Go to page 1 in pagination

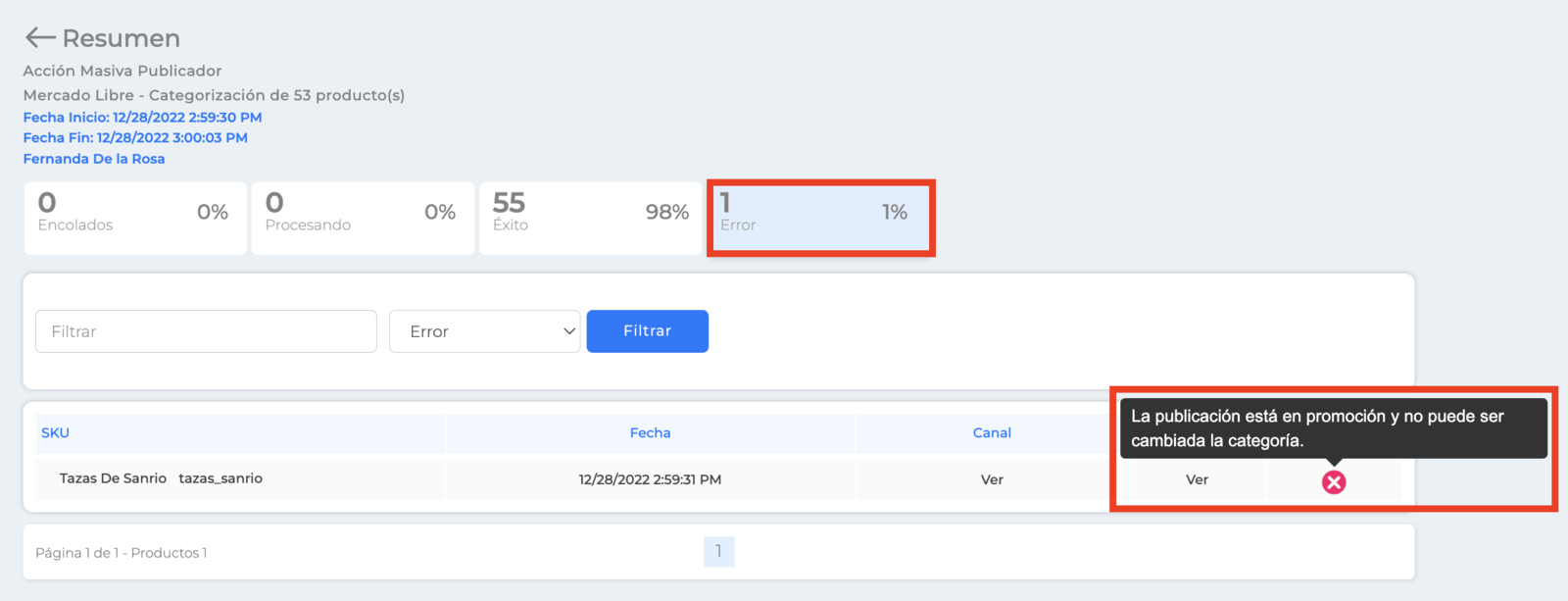pyautogui.click(x=718, y=552)
